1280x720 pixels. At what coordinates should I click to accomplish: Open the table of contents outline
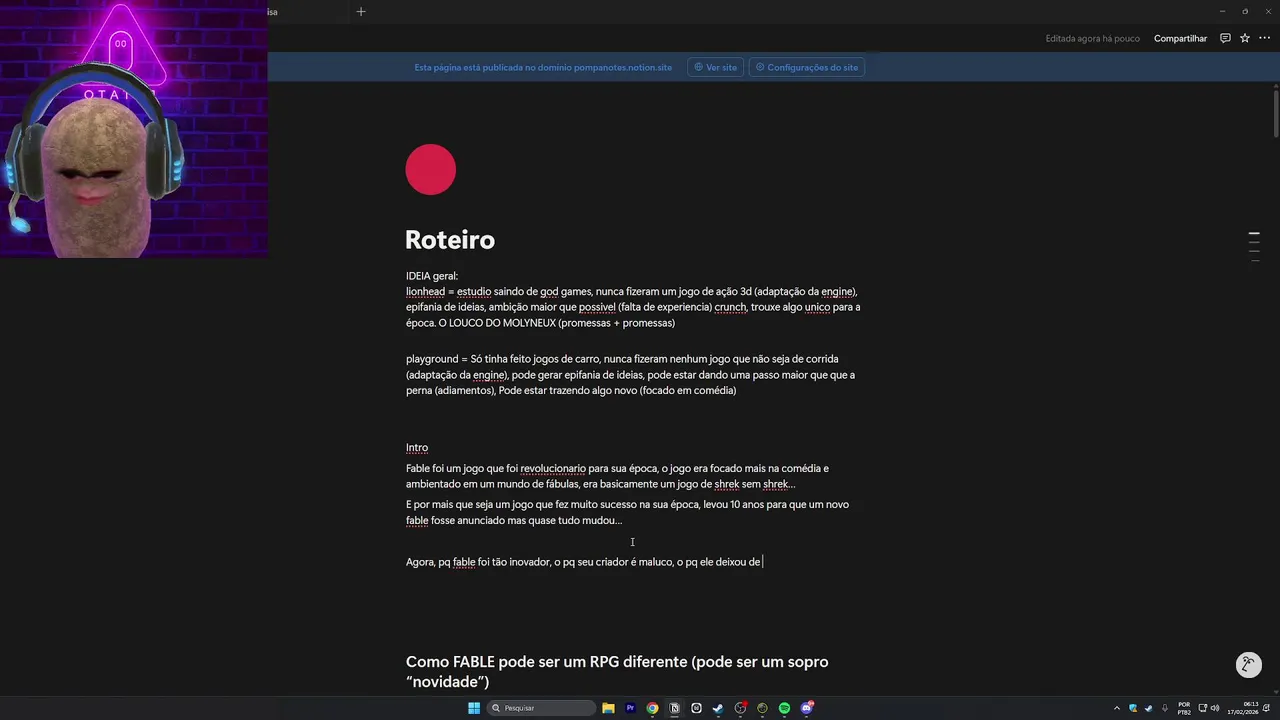coord(1254,246)
